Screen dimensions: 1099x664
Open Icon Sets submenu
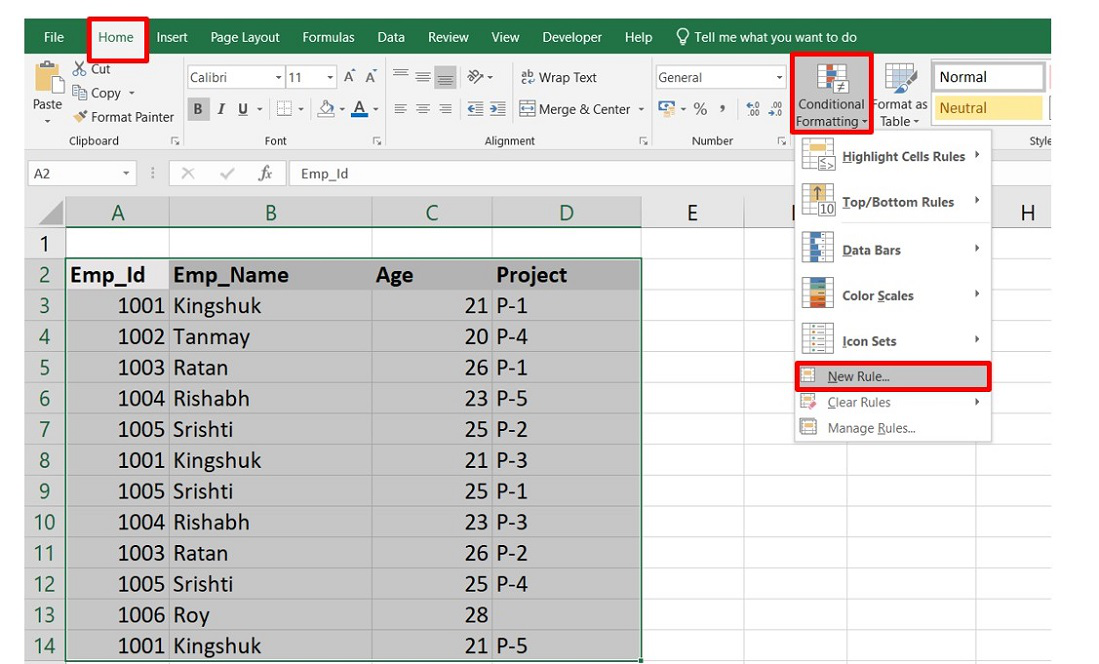pyautogui.click(x=892, y=341)
